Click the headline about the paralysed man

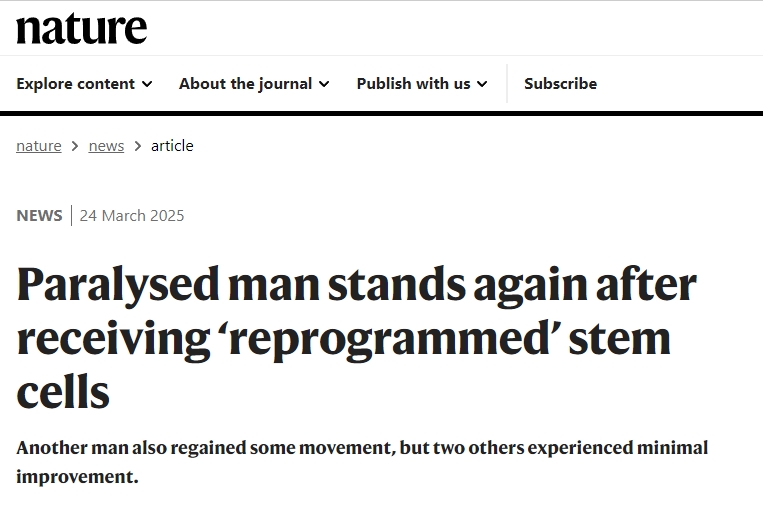[x=356, y=339]
